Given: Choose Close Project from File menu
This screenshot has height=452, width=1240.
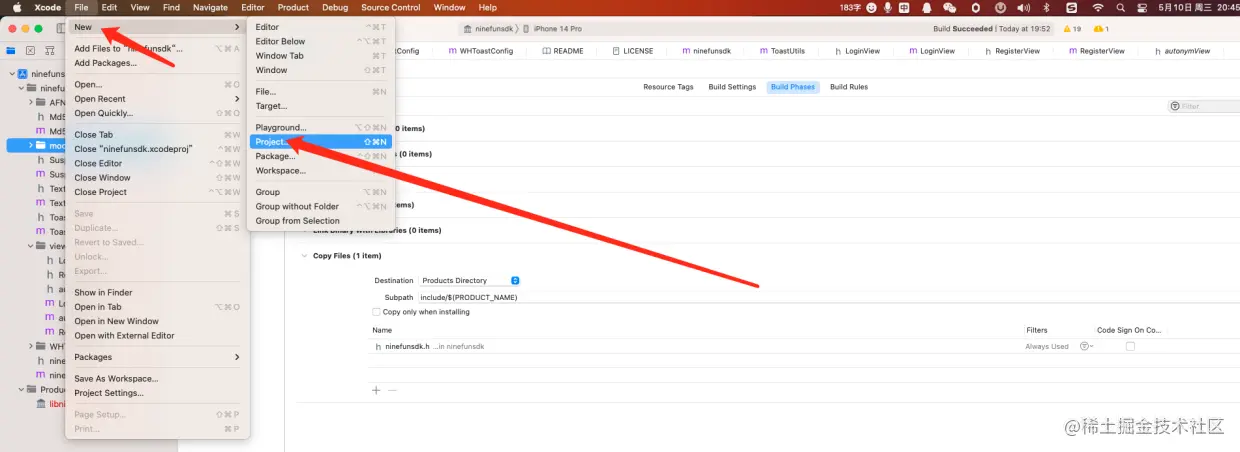Looking at the screenshot, I should click(x=158, y=192).
